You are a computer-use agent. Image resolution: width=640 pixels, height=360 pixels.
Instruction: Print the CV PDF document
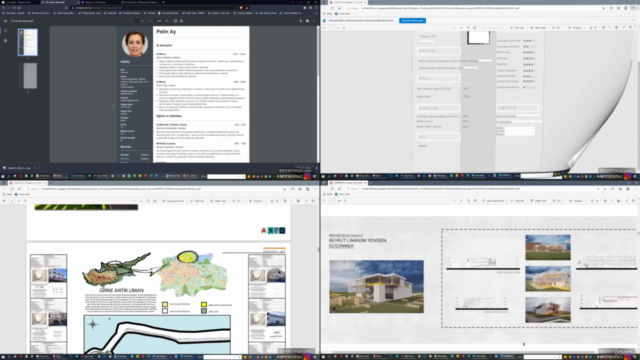pos(307,21)
